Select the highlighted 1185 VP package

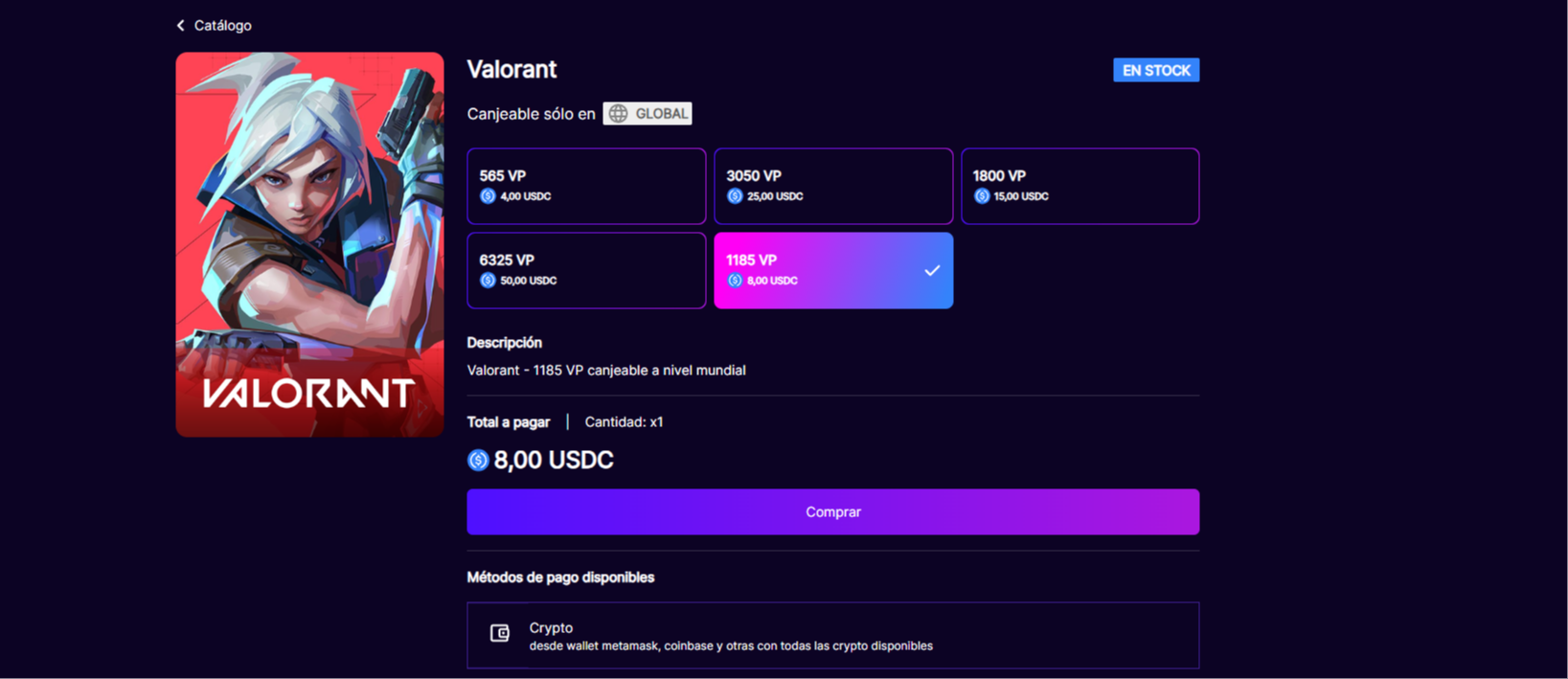click(833, 270)
